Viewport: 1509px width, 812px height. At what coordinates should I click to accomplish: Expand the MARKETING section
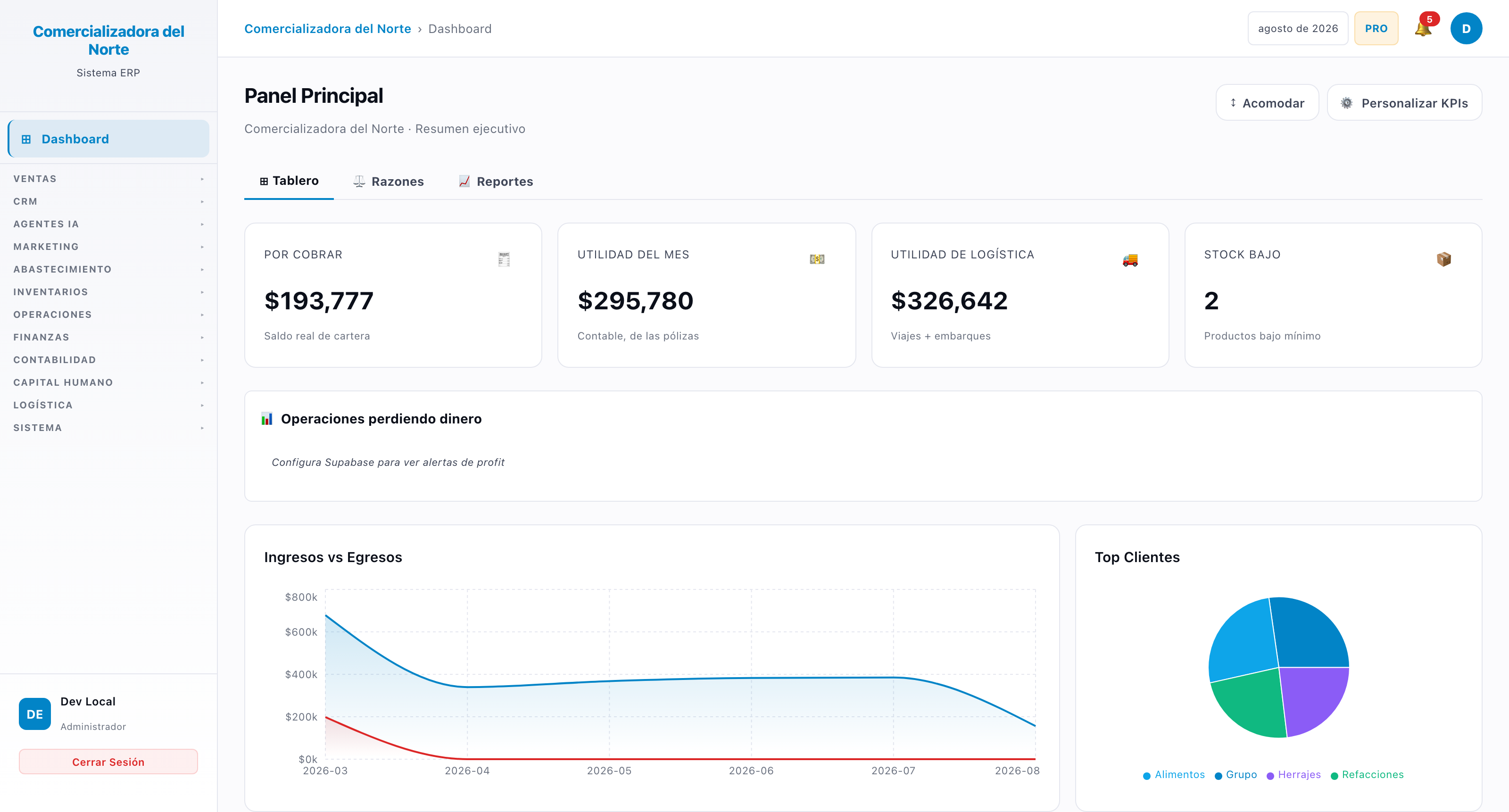(108, 247)
